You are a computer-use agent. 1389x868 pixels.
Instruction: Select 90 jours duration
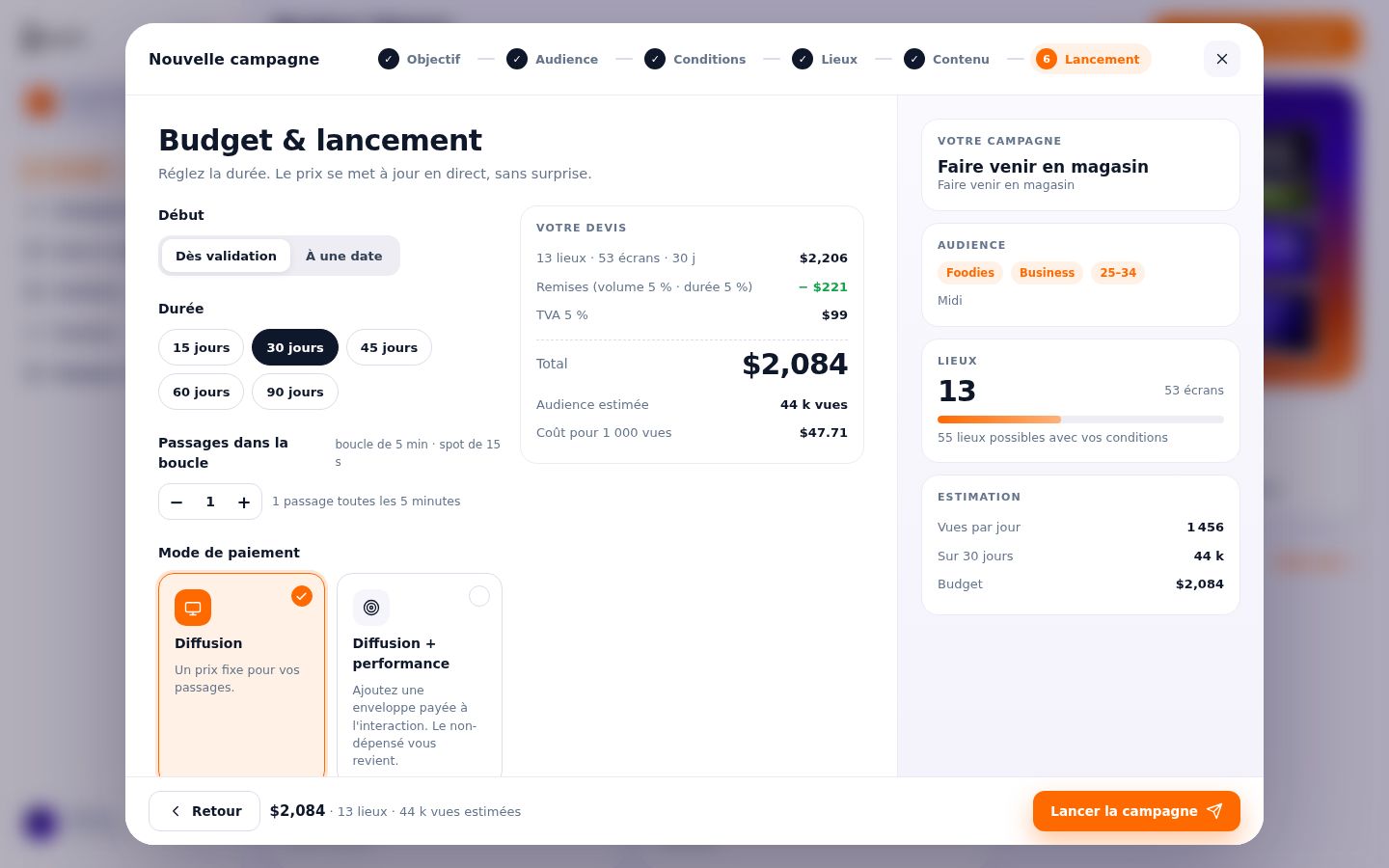[x=295, y=392]
